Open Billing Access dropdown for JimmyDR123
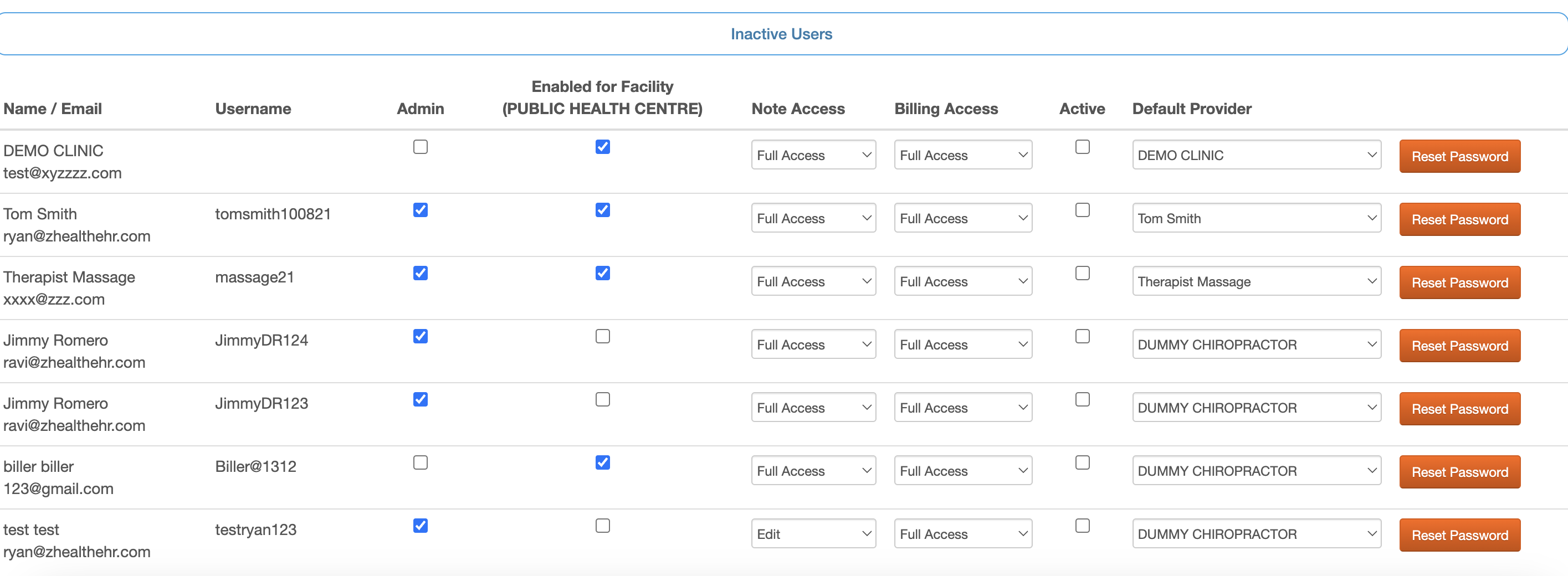The width and height of the screenshot is (1568, 576). (963, 408)
